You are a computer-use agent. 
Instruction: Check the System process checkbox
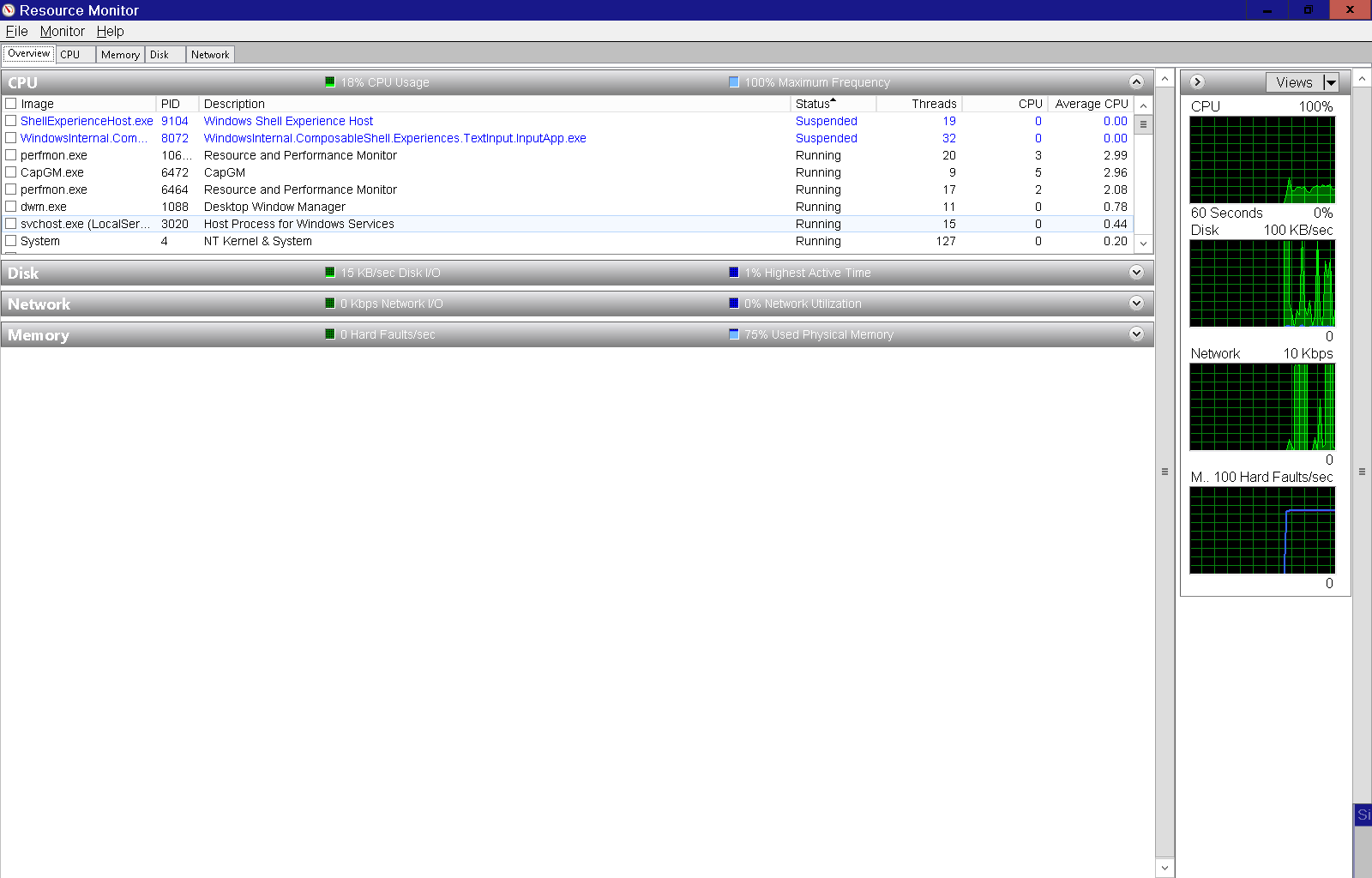click(x=11, y=241)
